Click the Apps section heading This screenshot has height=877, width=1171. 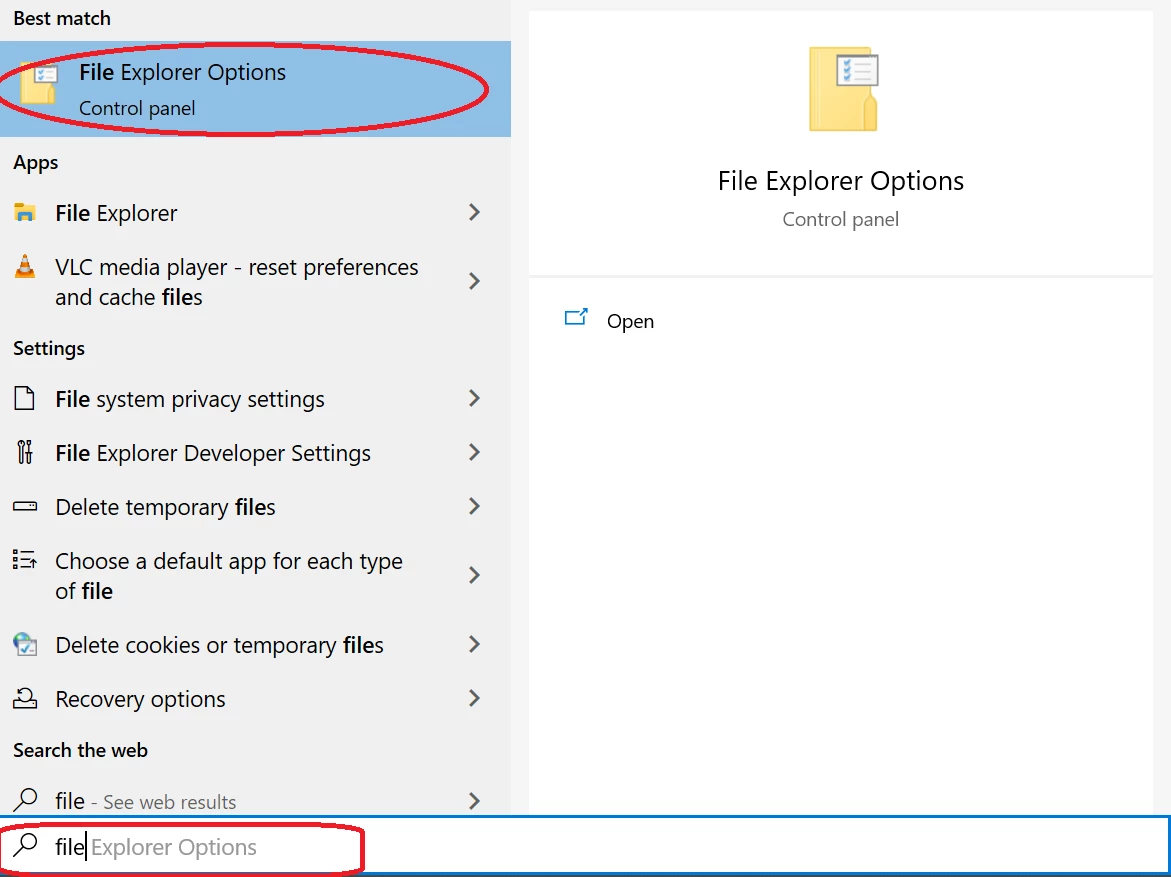pos(35,163)
